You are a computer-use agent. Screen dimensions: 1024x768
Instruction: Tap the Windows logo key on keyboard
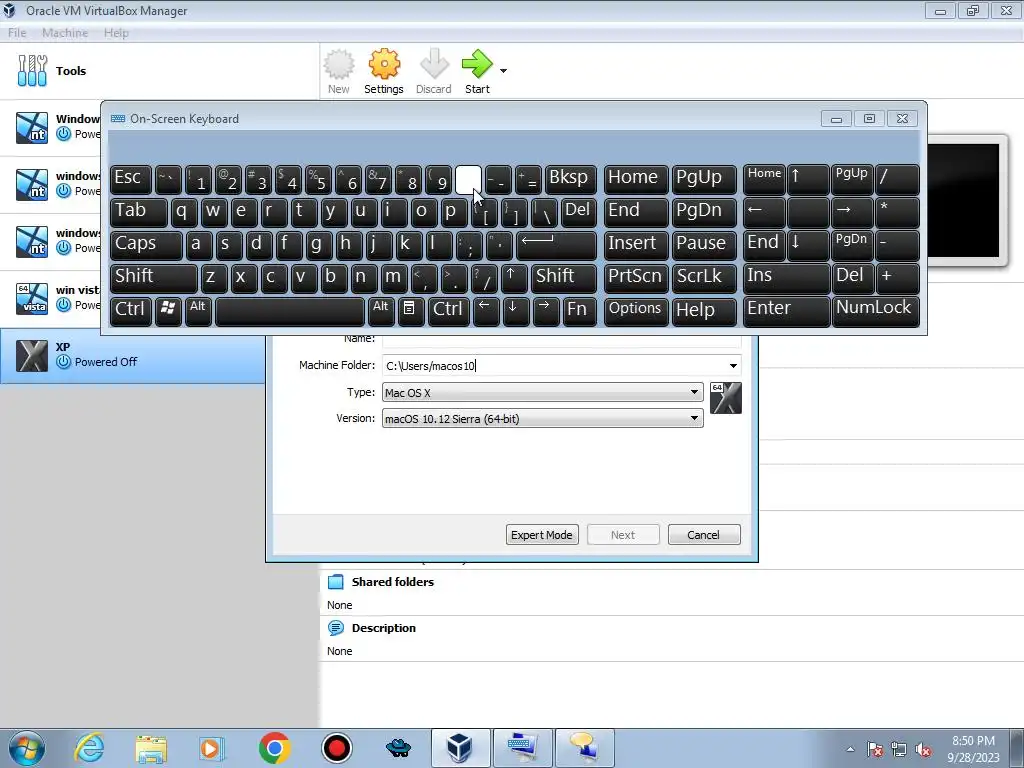[168, 311]
